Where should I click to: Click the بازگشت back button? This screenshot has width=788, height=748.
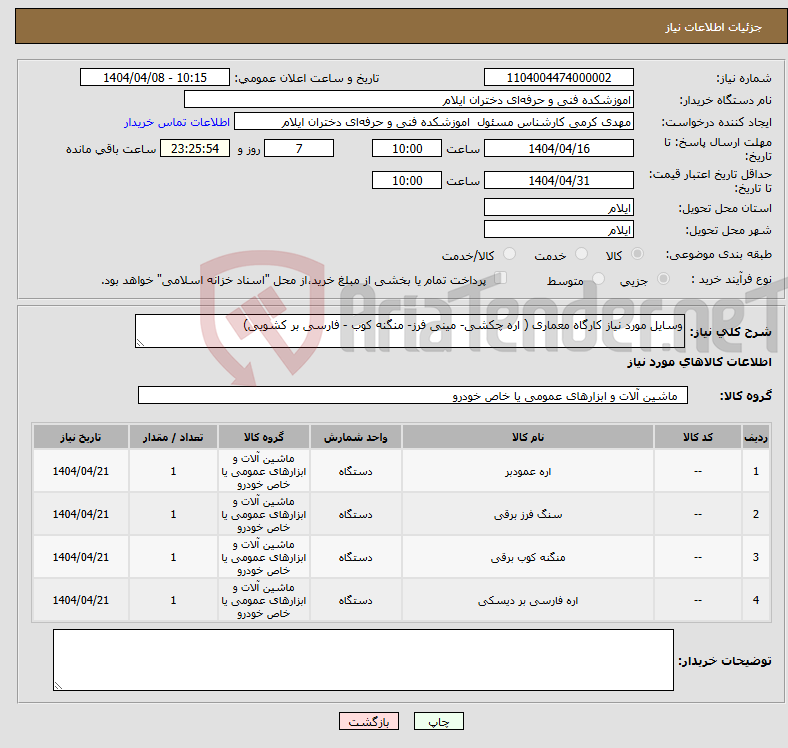(x=369, y=722)
